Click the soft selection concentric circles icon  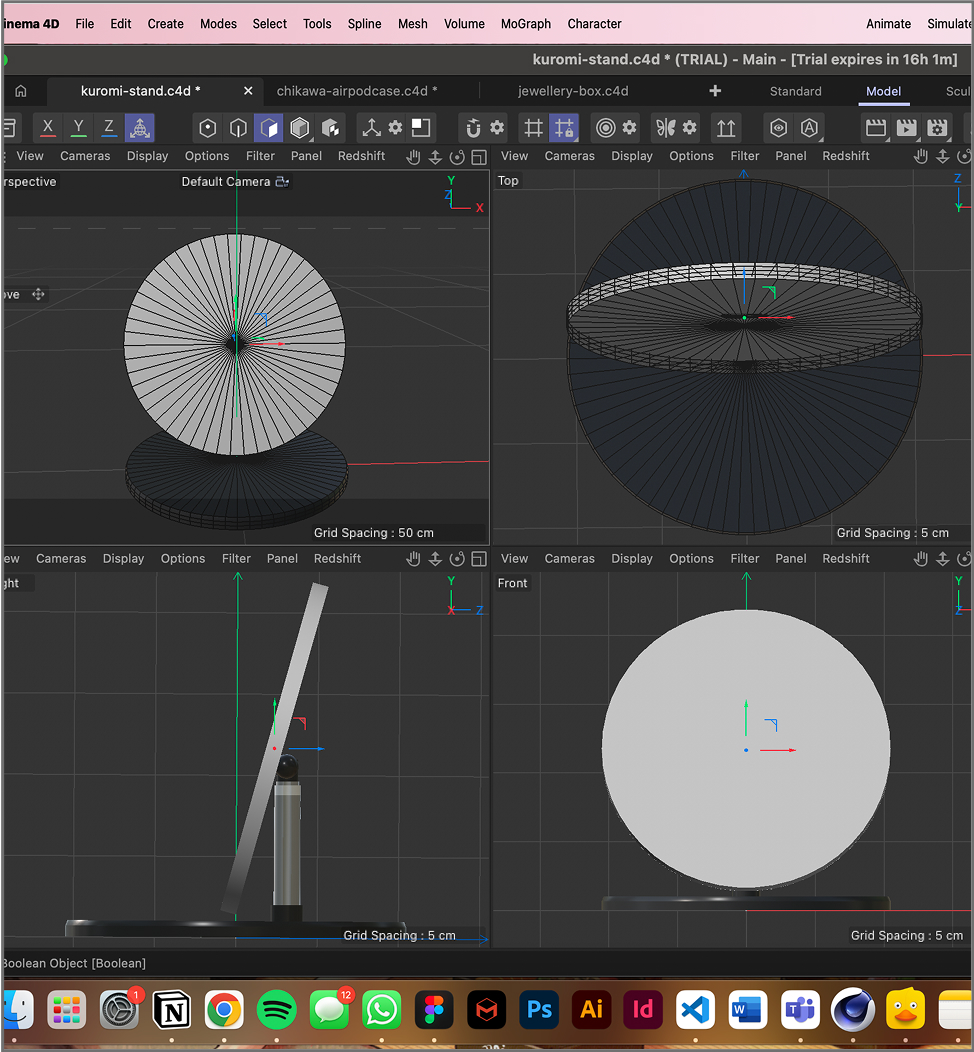coord(605,128)
